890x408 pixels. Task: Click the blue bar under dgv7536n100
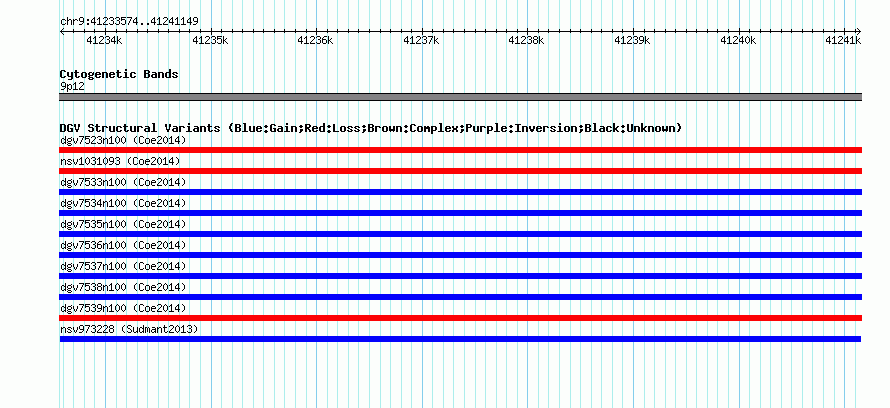[461, 255]
